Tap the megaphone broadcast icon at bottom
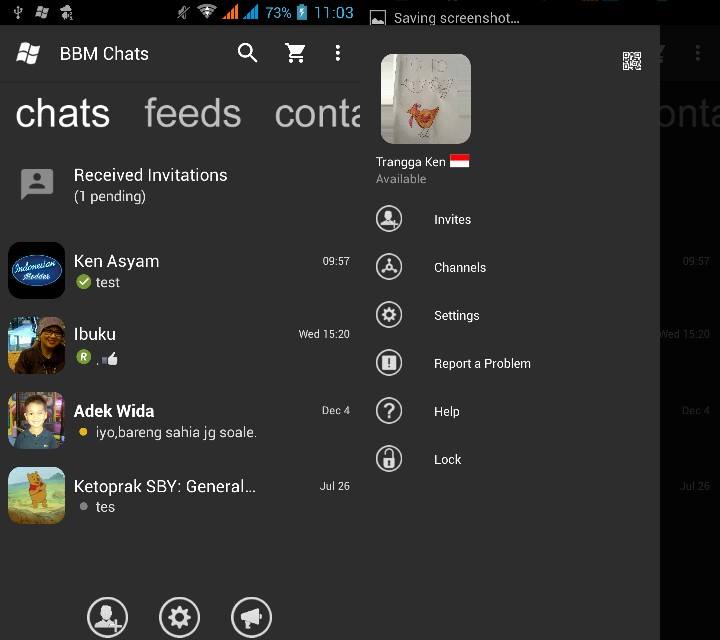Screen dimensions: 720x640 (251, 617)
